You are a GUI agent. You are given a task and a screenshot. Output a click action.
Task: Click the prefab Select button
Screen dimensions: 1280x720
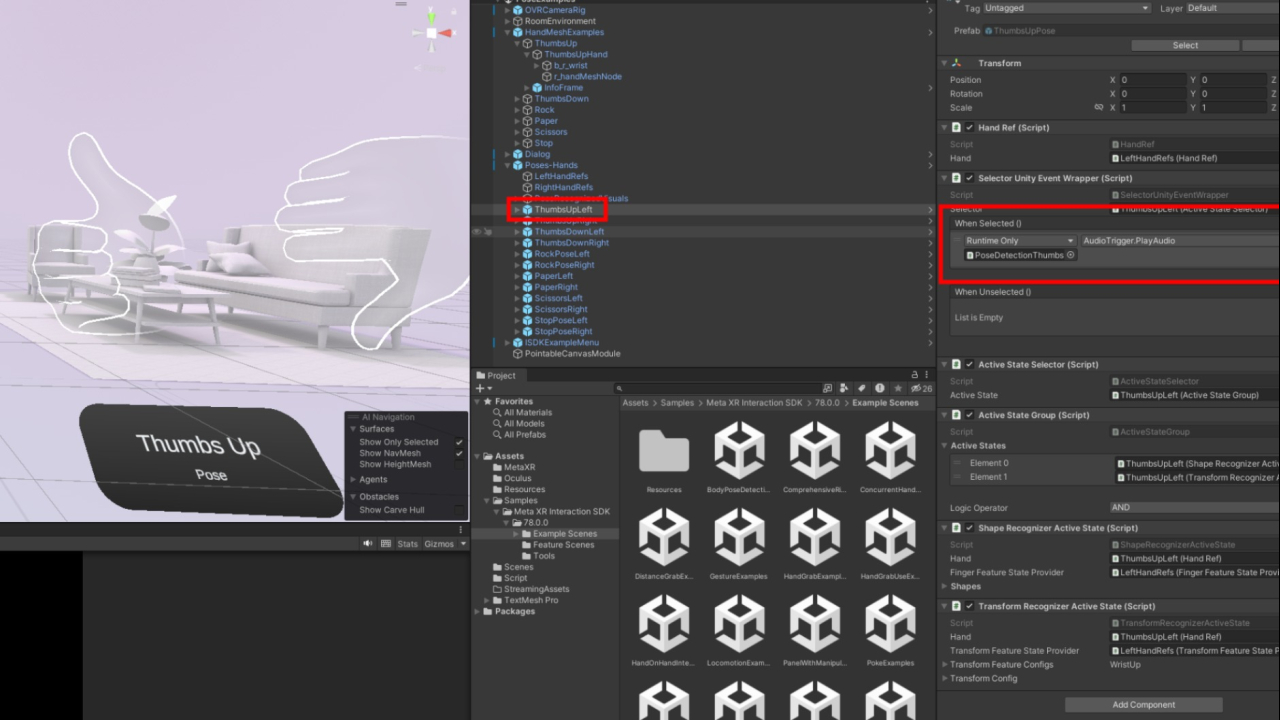(x=1185, y=45)
